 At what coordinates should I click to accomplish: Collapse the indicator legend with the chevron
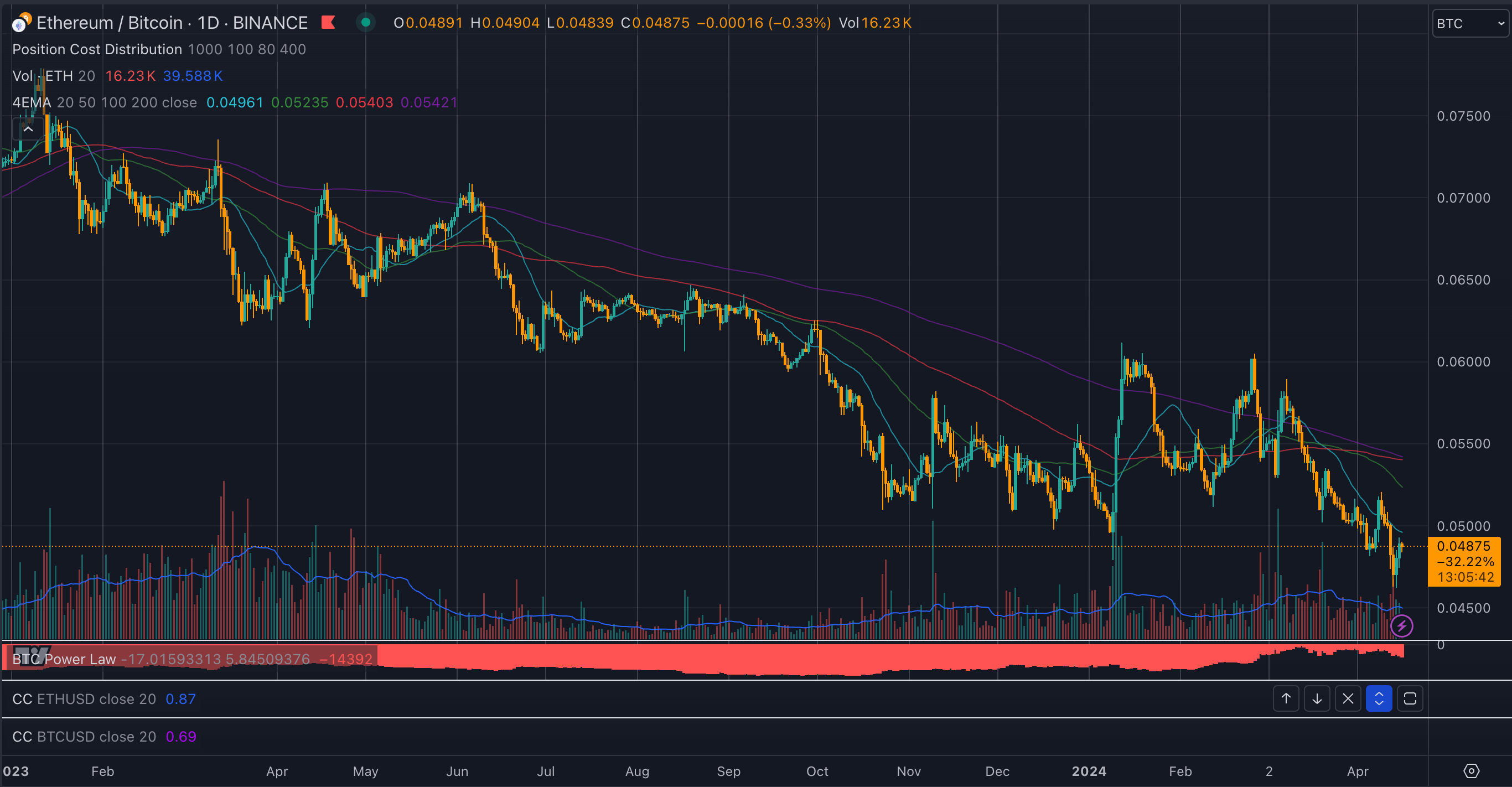(x=28, y=129)
